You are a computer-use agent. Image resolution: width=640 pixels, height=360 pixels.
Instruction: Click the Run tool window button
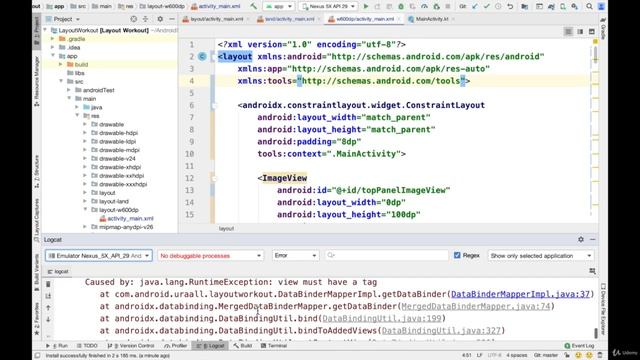tap(57, 346)
